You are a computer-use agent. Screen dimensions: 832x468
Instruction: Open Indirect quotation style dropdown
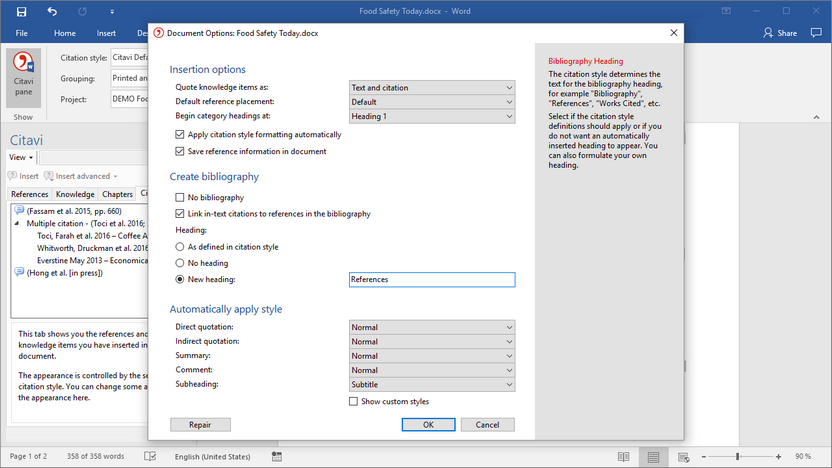432,342
